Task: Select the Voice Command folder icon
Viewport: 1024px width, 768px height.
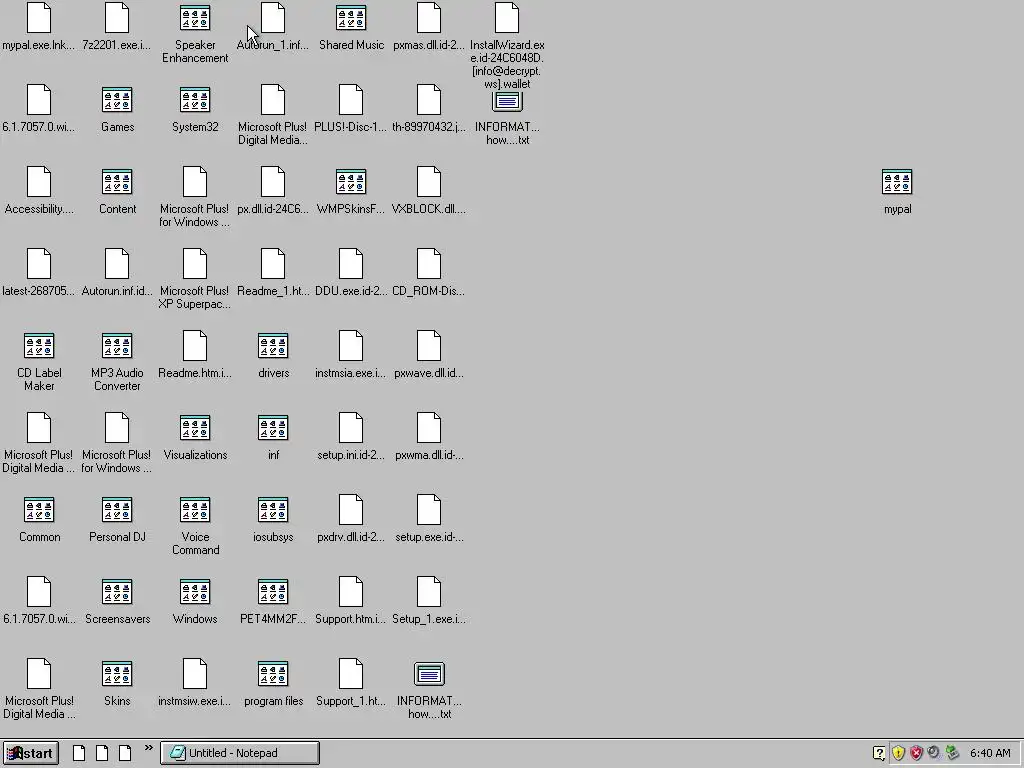Action: (195, 509)
